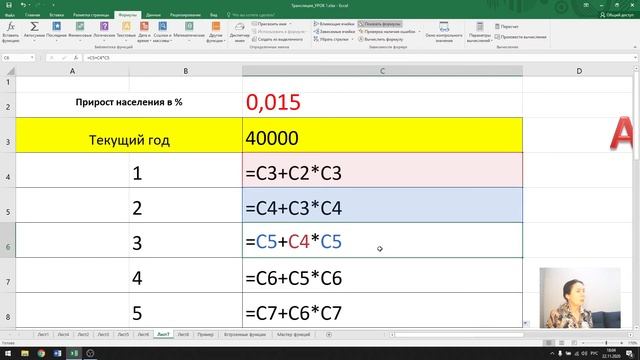This screenshot has width=640, height=360.
Task: Save workbook from quick access toolbar
Action: coord(9,5)
